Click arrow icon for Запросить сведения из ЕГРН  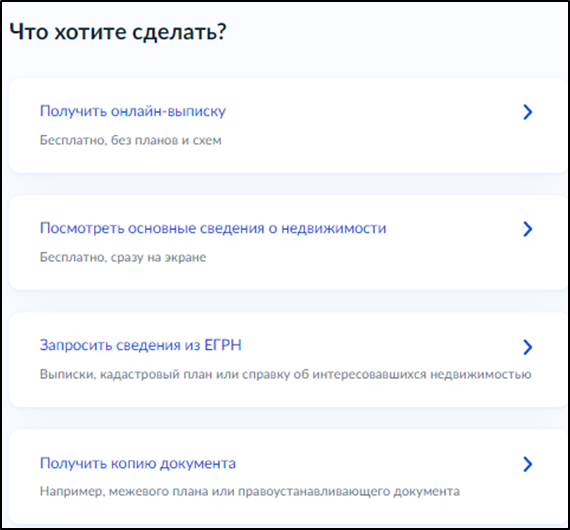point(528,347)
